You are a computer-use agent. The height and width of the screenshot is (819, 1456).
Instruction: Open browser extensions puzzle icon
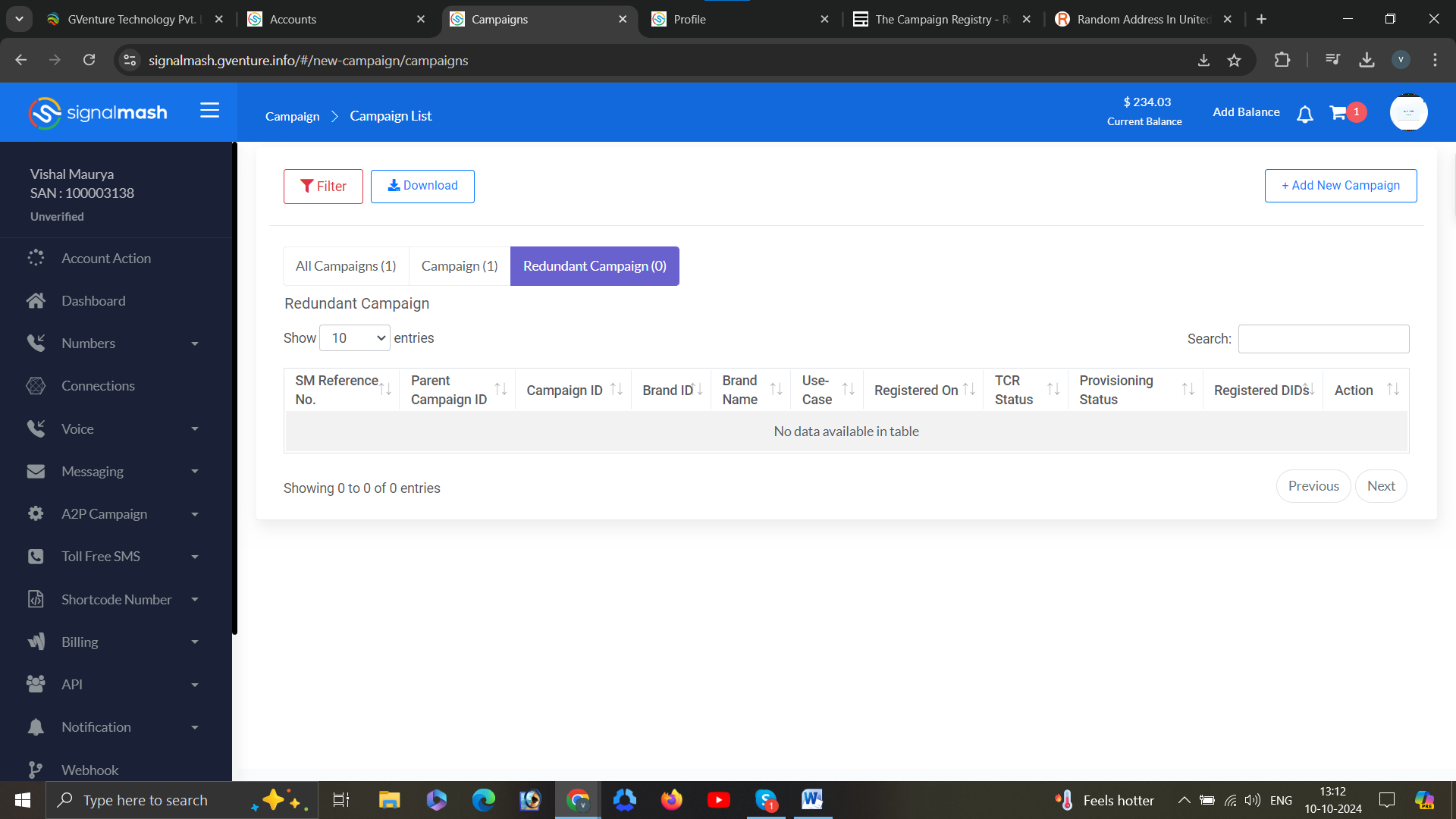click(x=1282, y=60)
